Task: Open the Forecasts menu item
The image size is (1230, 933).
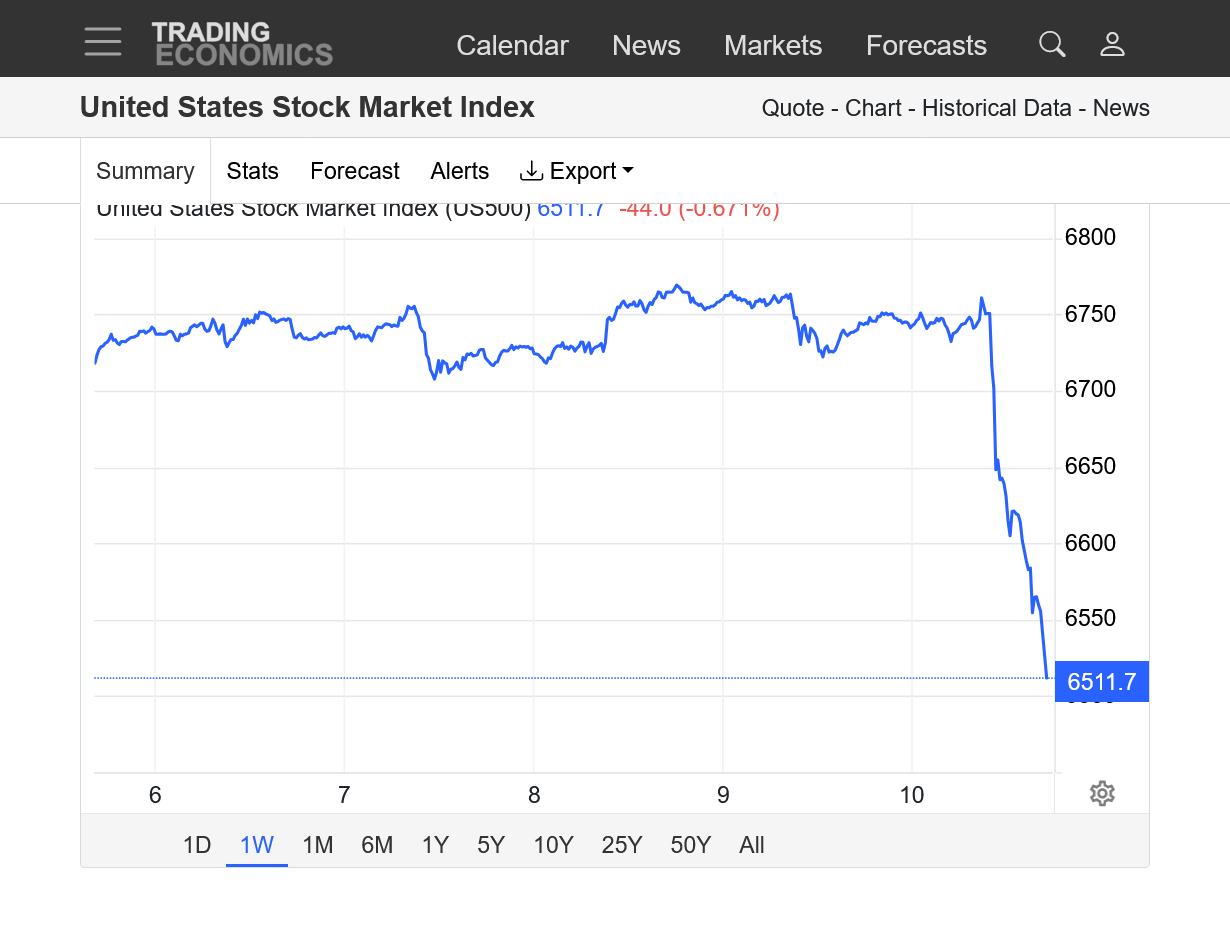Action: [926, 46]
